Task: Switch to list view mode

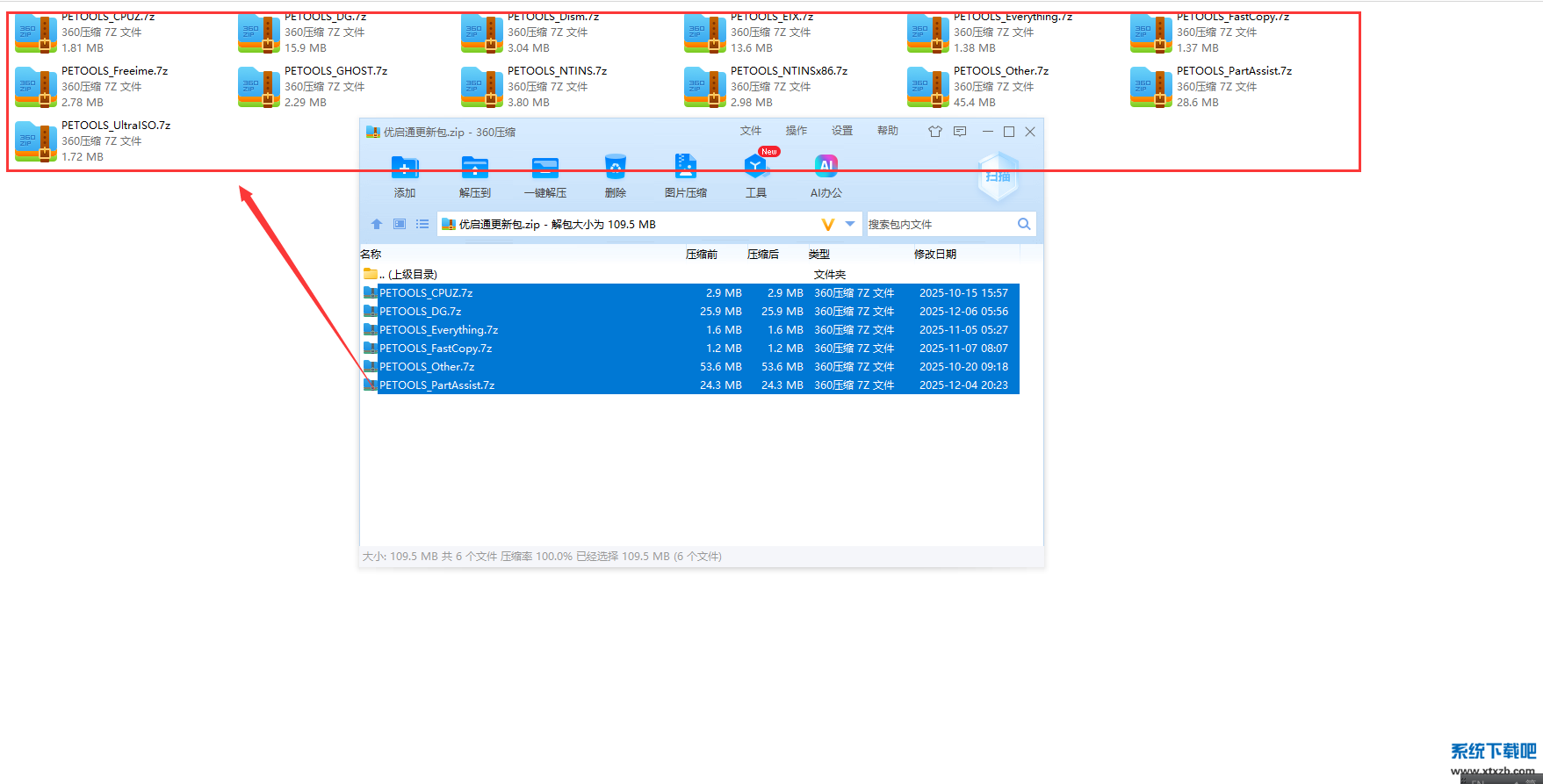Action: [422, 224]
